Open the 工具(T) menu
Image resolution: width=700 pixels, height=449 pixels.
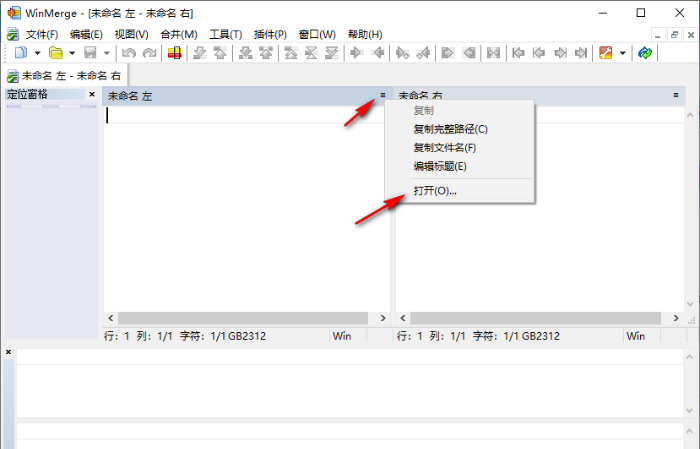coord(226,34)
